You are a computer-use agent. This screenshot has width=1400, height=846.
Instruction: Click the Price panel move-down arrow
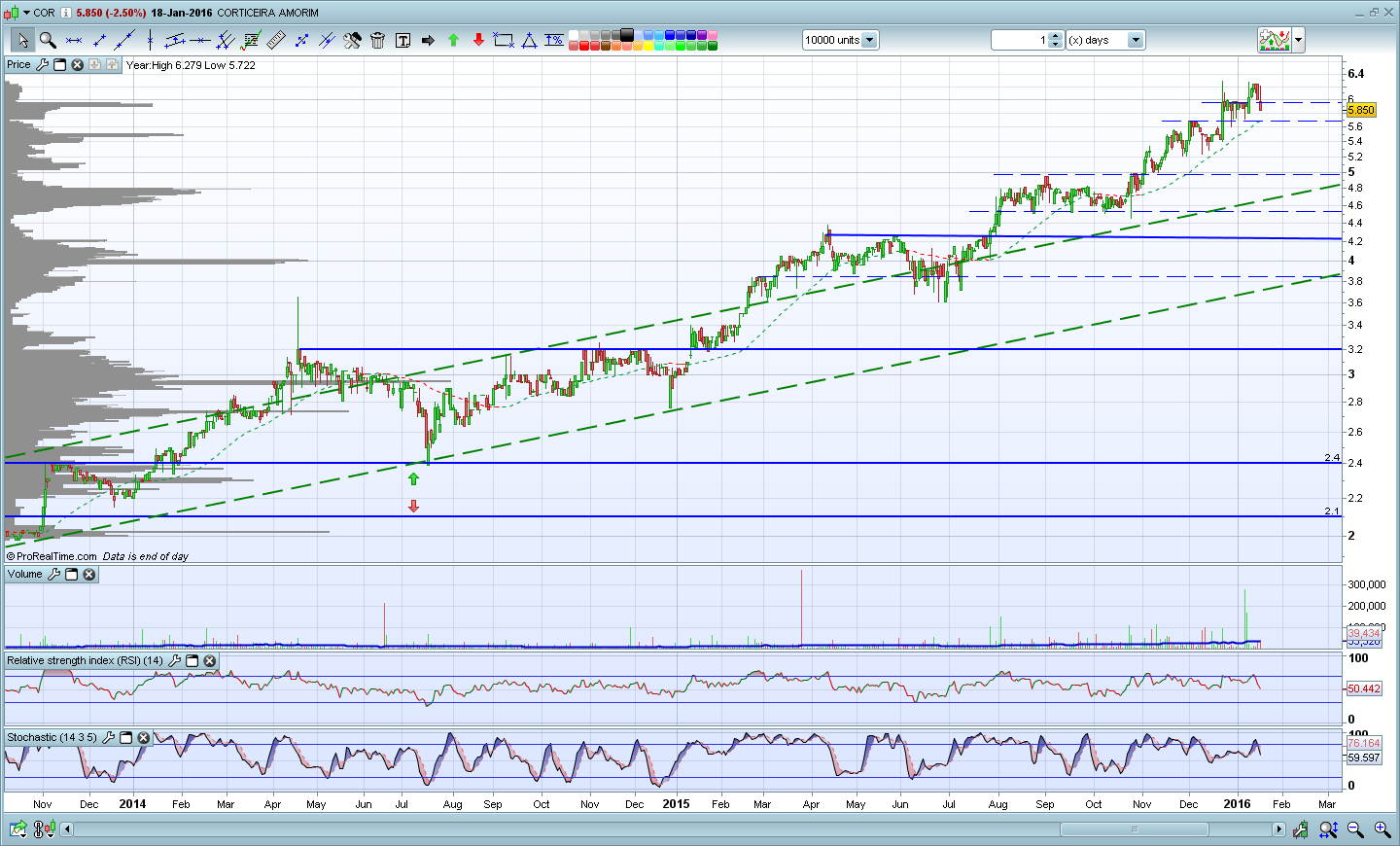(x=94, y=64)
